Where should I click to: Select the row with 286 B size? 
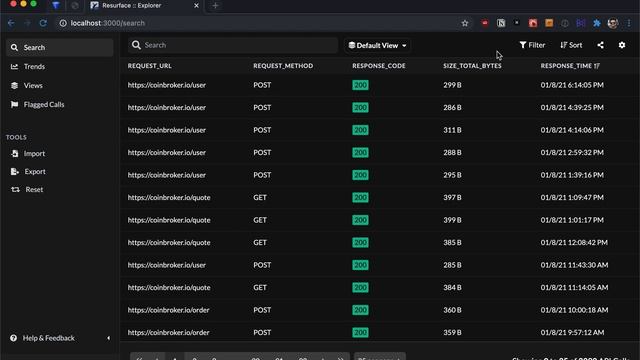(x=380, y=107)
